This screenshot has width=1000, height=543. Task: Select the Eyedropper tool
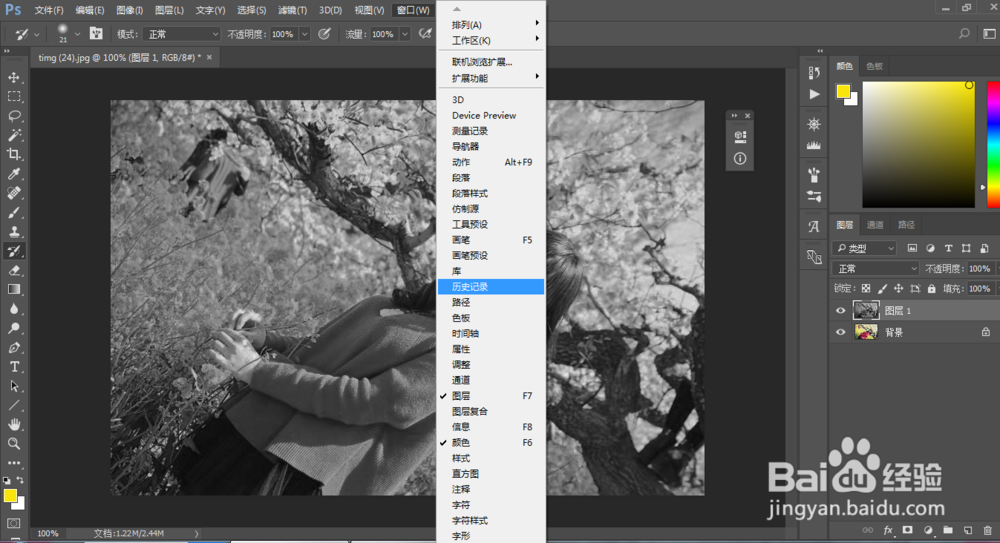14,173
